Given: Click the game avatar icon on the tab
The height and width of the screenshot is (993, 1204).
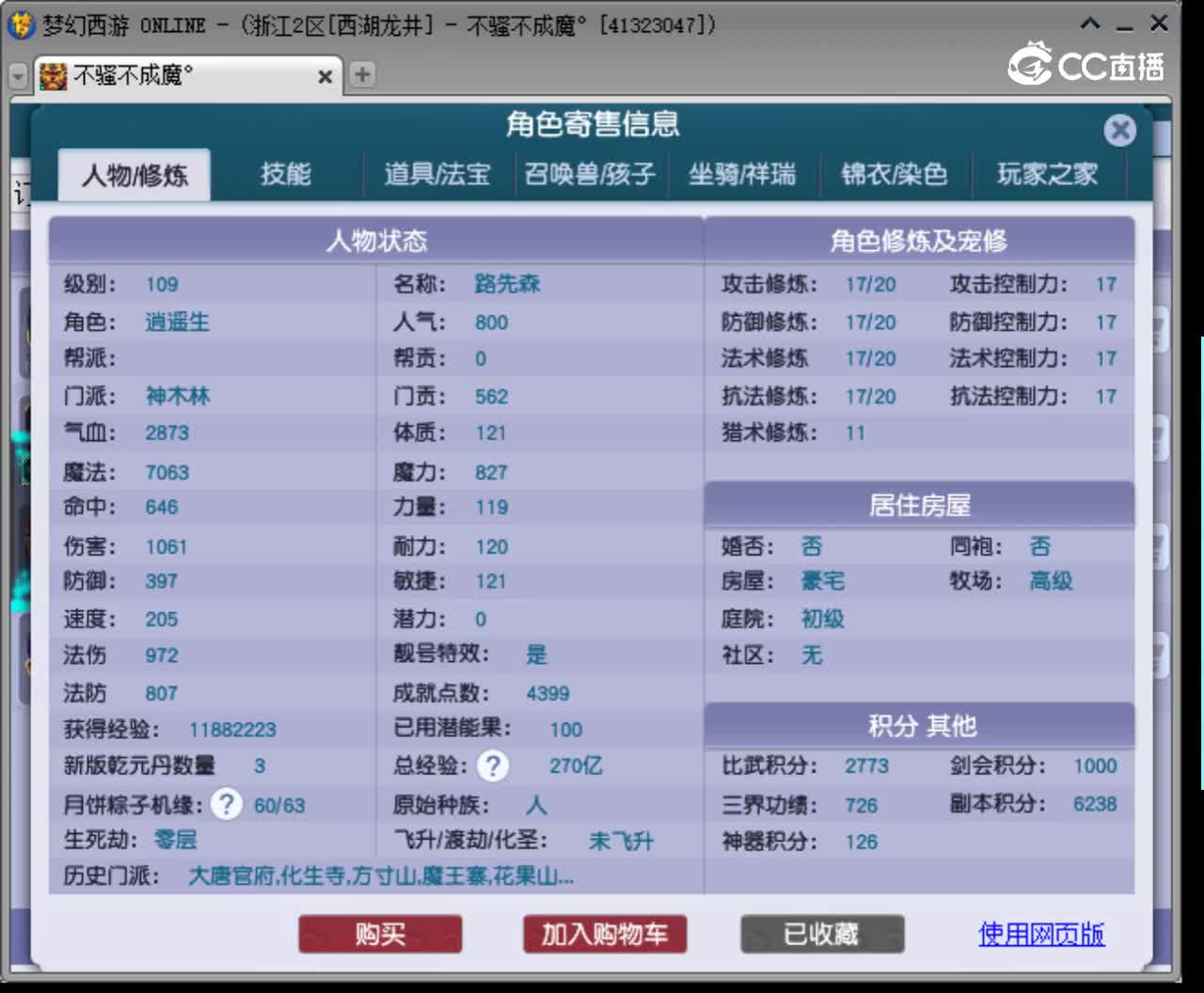Looking at the screenshot, I should 53,75.
